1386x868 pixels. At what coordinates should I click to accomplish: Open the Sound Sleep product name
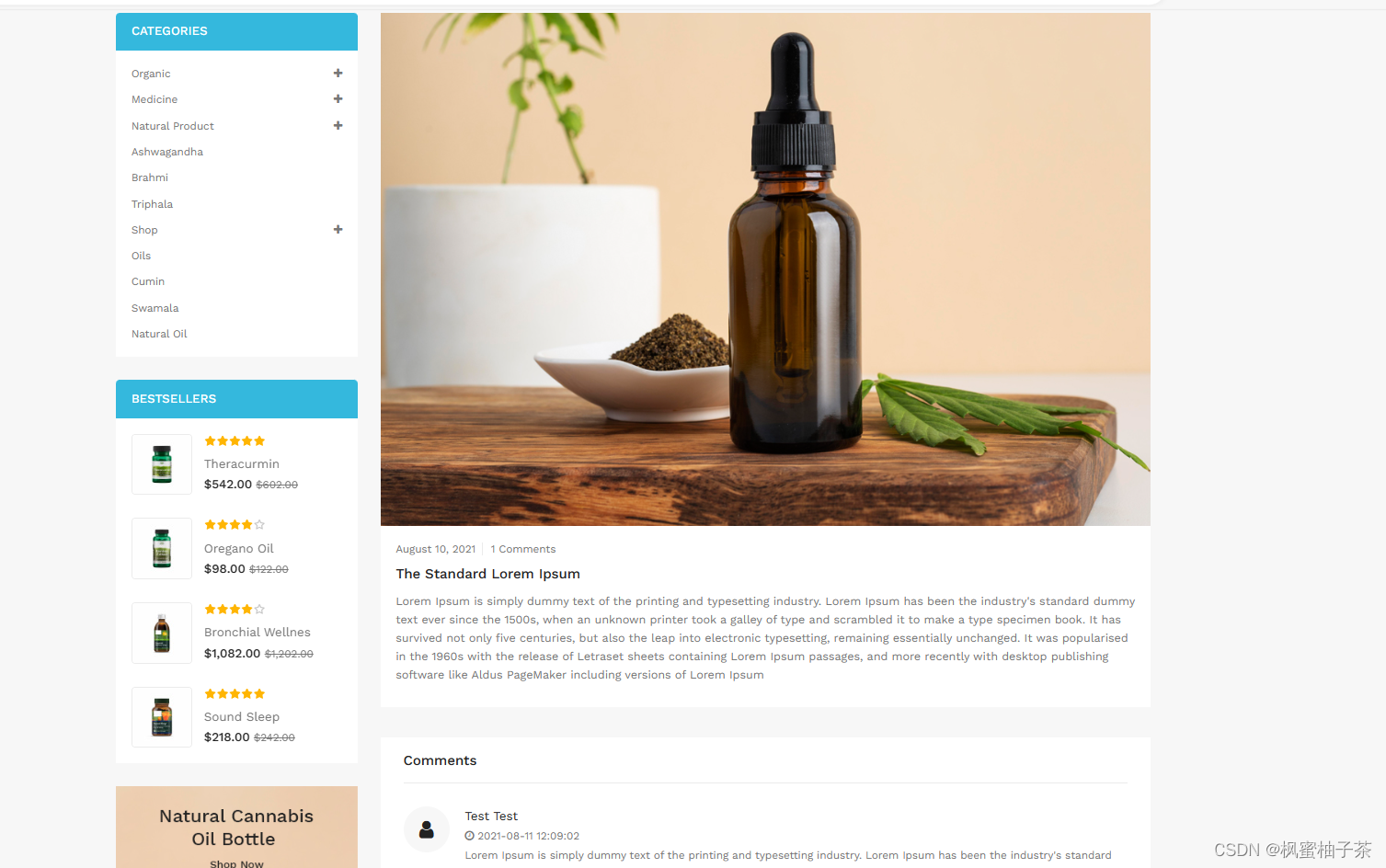(x=242, y=716)
